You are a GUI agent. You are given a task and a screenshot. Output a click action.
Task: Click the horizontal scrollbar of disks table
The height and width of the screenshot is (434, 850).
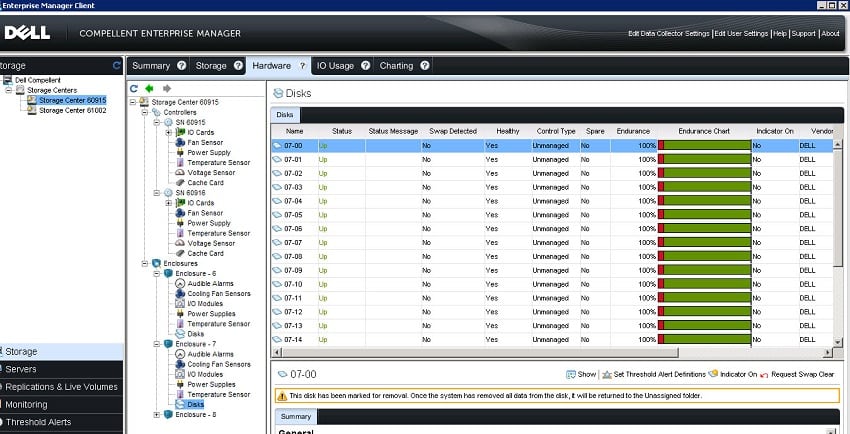(479, 353)
